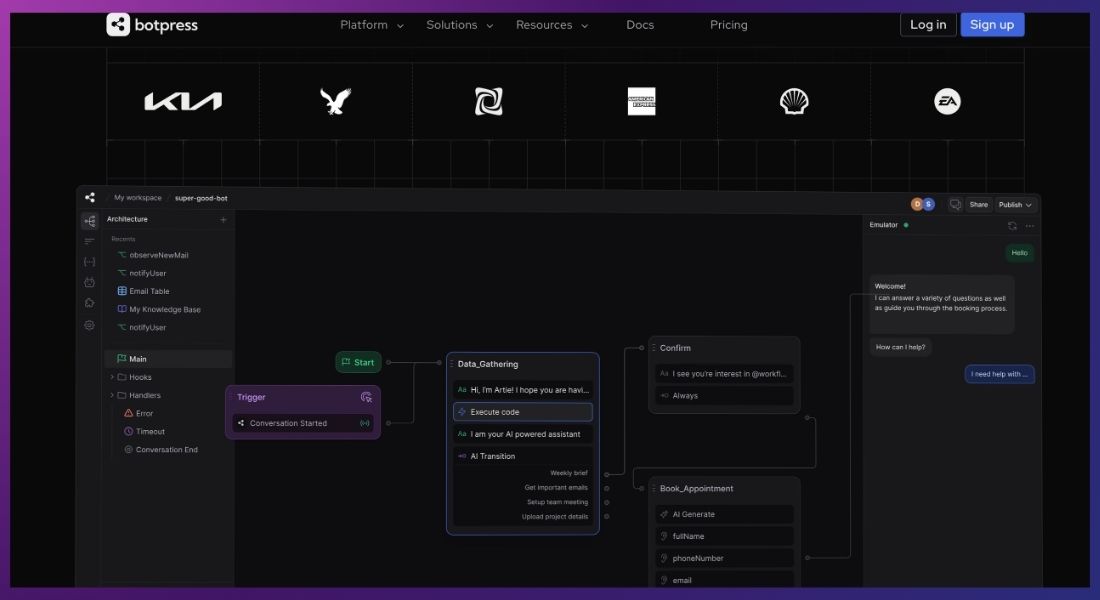Screen dimensions: 1100x600
Task: Open the Platform menu
Action: pyautogui.click(x=372, y=25)
